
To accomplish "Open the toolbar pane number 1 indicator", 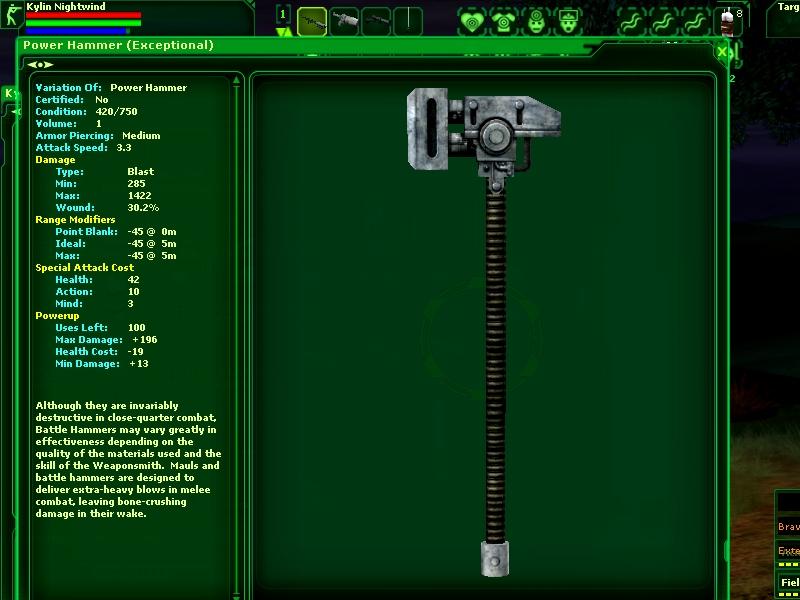I will click(283, 14).
